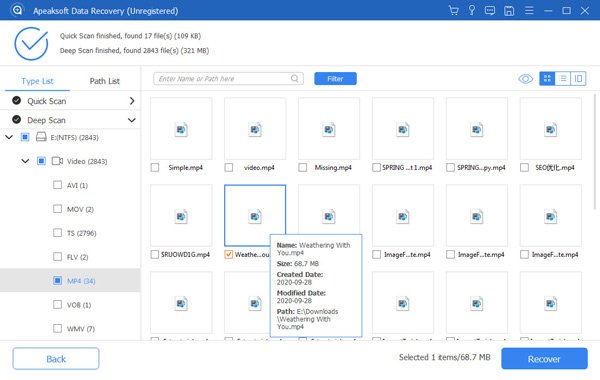Click the Selected 1 items/68.7 MB status text
The height and width of the screenshot is (380, 600).
pos(444,357)
